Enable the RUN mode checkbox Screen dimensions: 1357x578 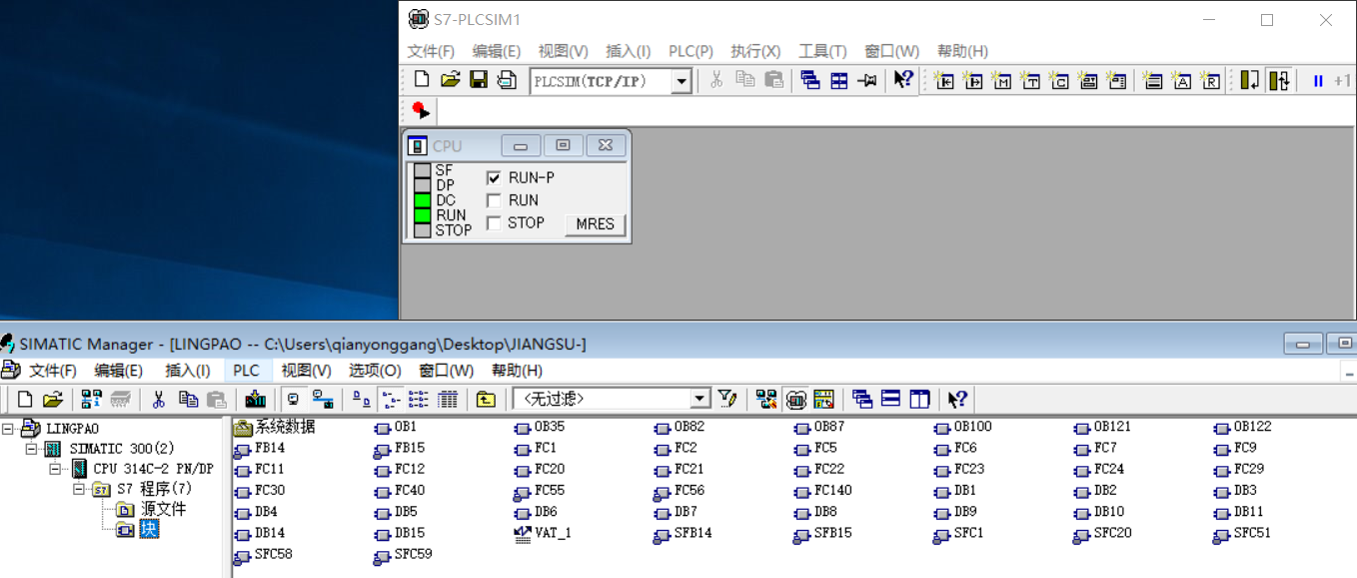coord(494,200)
